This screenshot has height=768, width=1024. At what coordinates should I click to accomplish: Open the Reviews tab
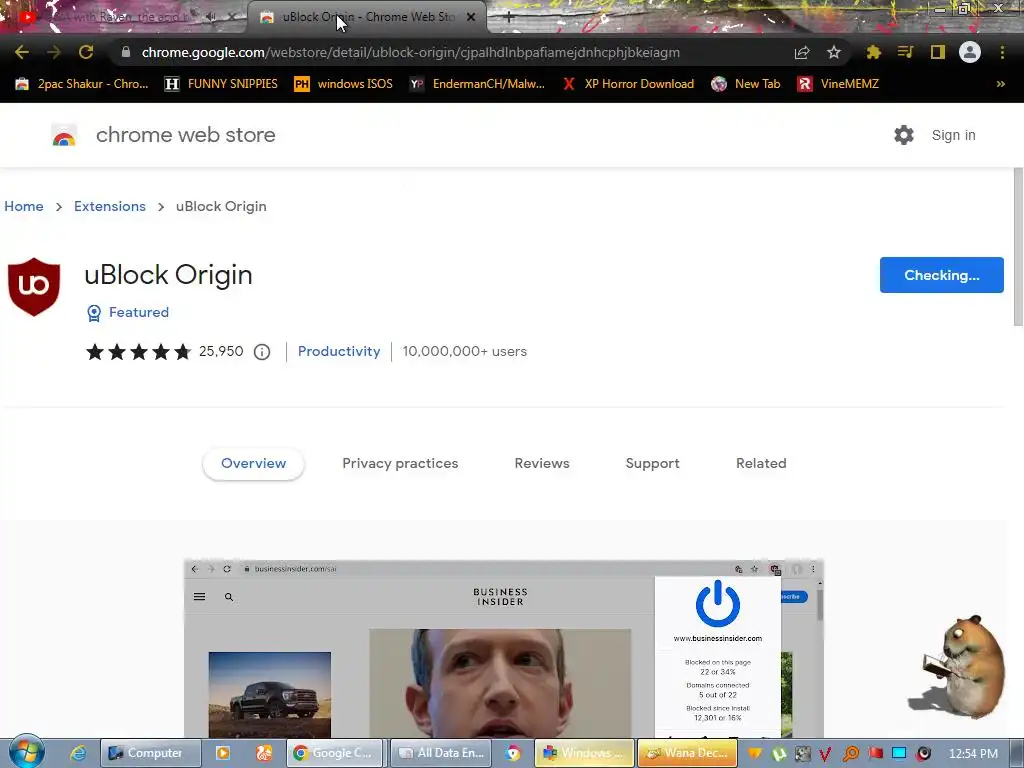tap(542, 464)
